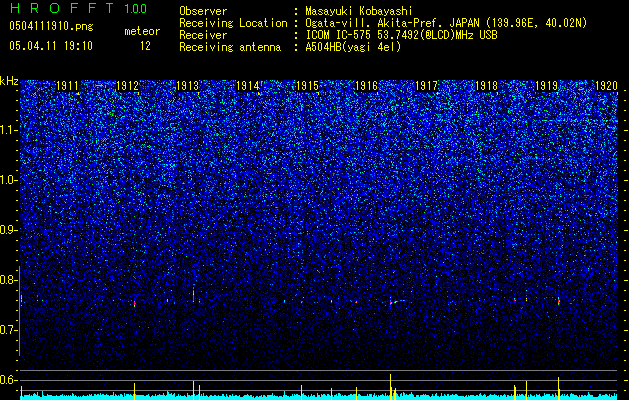This screenshot has height=400, width=629.
Task: Click the 1912 time marker
Action: tap(128, 86)
